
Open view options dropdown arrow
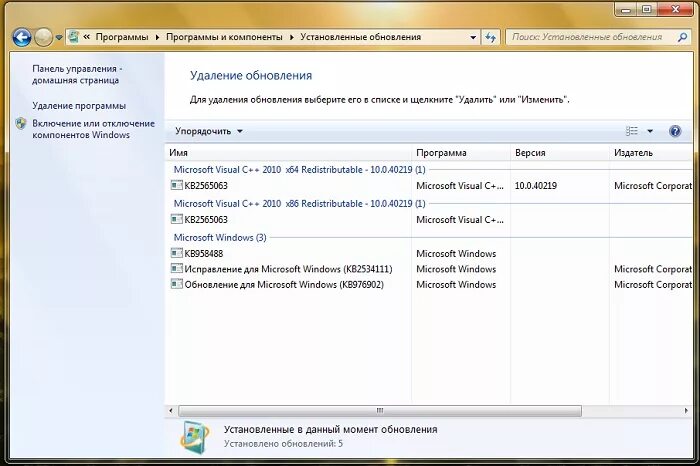(x=650, y=131)
